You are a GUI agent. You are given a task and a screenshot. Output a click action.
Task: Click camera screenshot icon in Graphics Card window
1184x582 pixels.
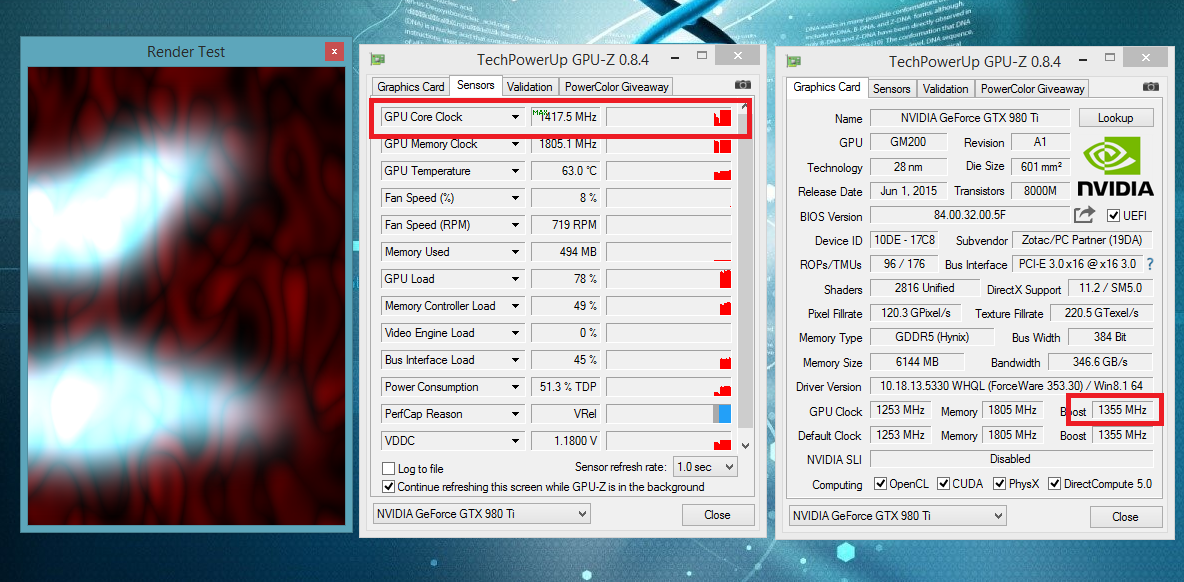(1150, 88)
